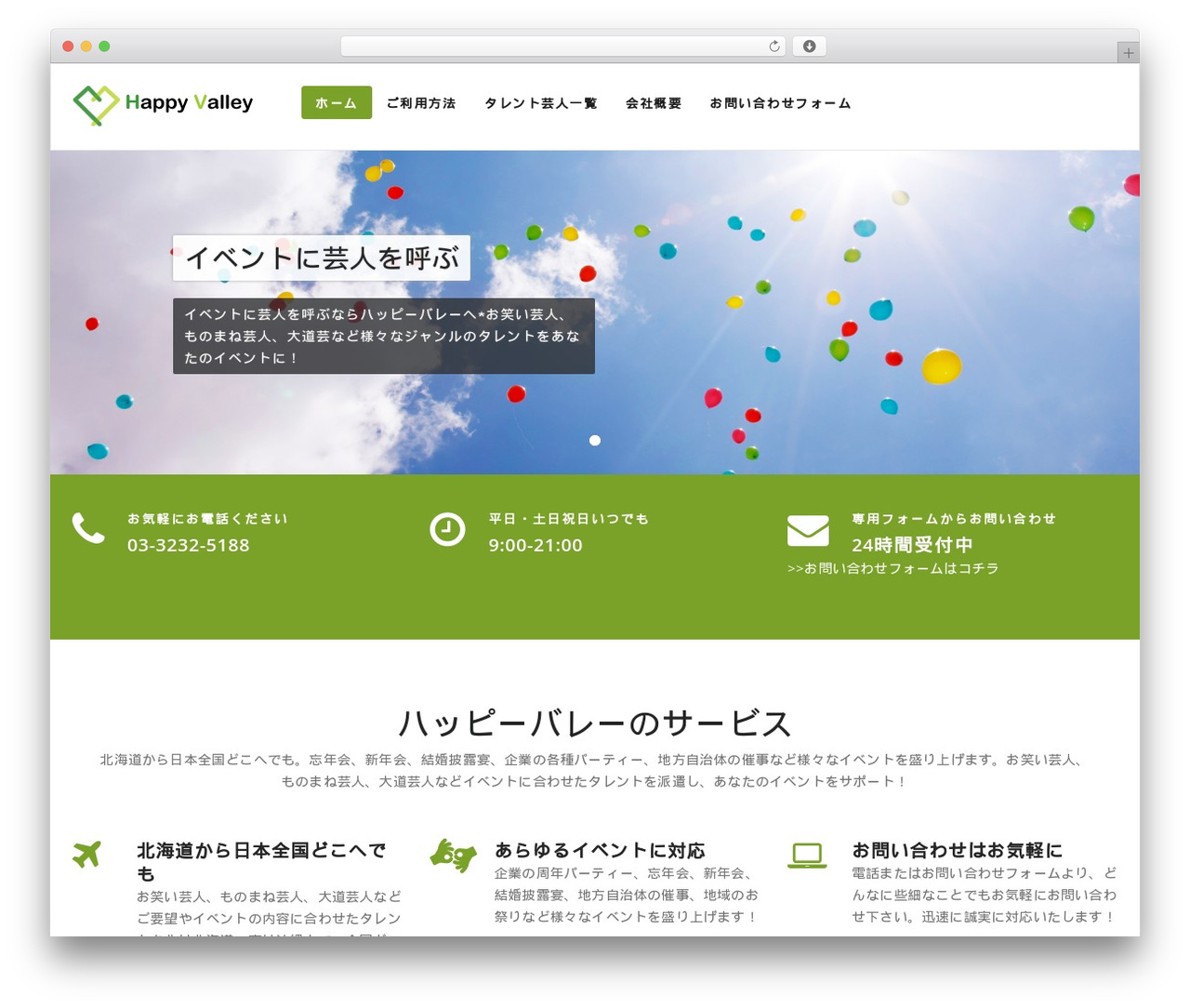Click the phone number 03-3232-5188
1190x1008 pixels.
(189, 545)
